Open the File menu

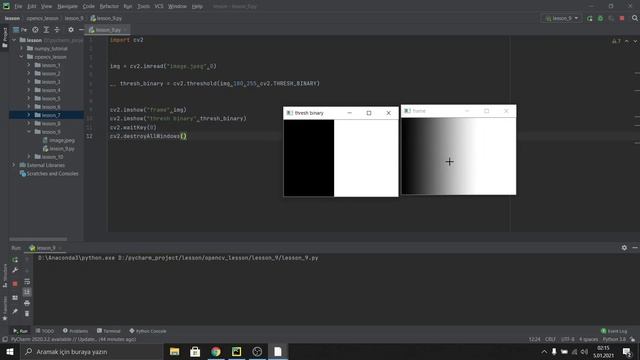(18, 7)
